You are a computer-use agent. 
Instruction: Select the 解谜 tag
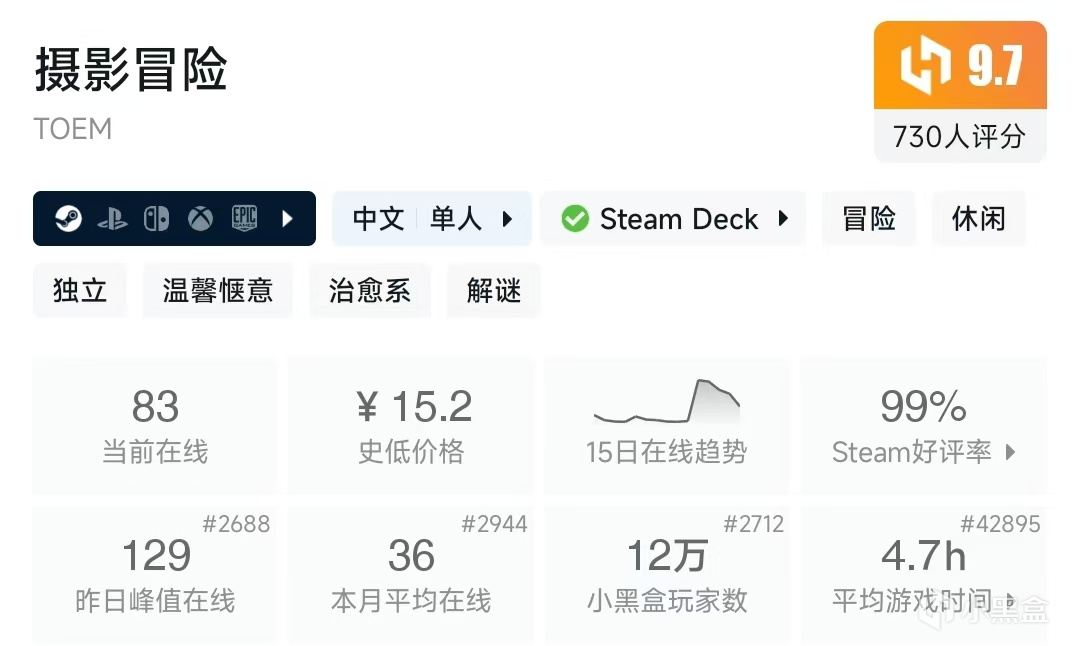point(494,290)
